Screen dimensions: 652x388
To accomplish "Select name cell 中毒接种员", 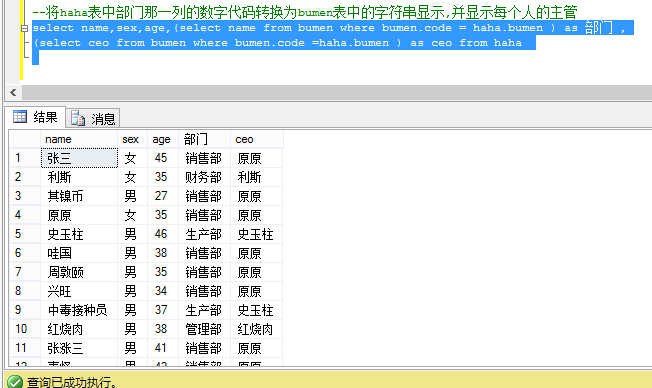I will tap(79, 310).
